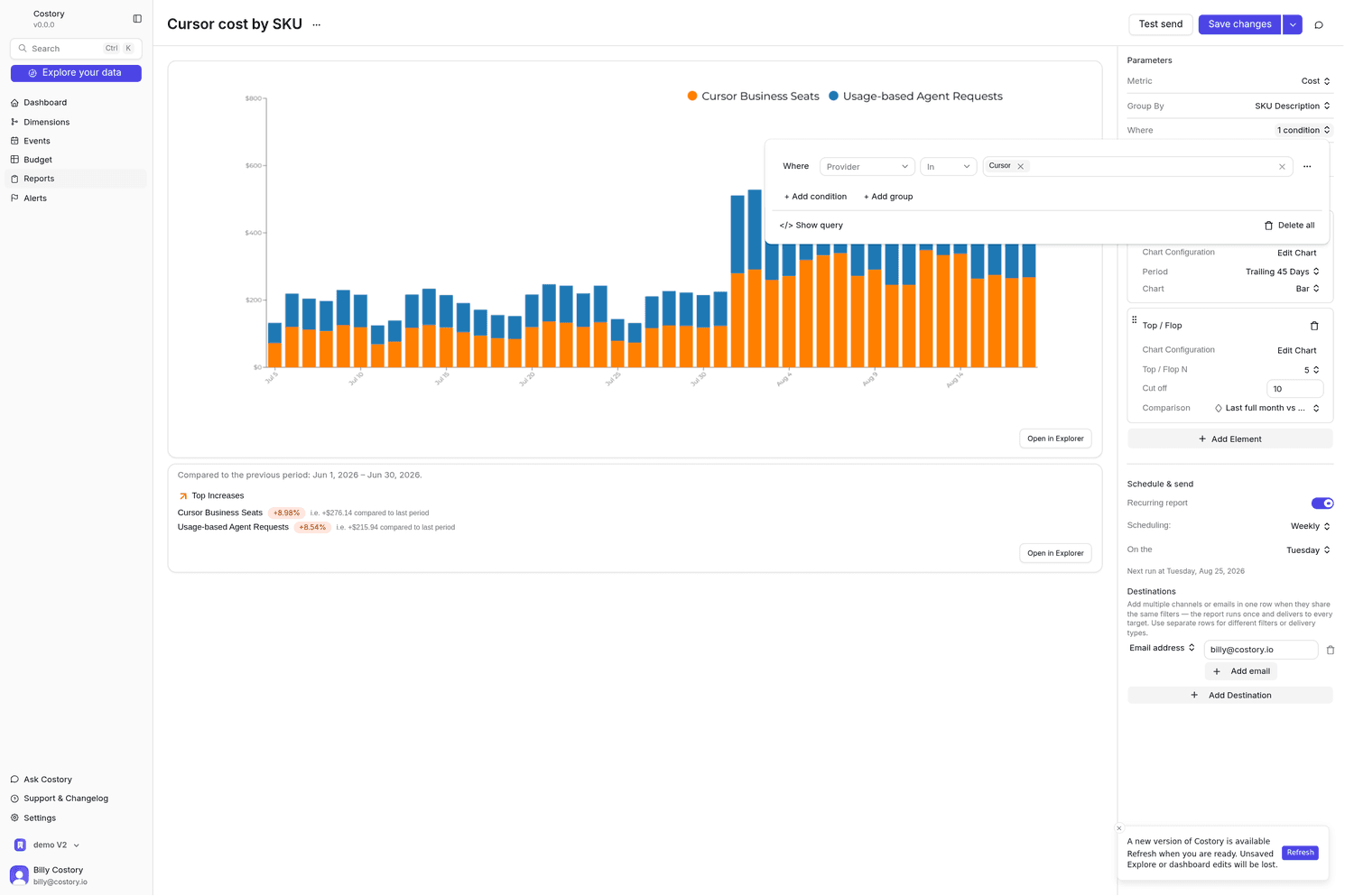Change the In operator dropdown
1354x896 pixels.
click(948, 167)
